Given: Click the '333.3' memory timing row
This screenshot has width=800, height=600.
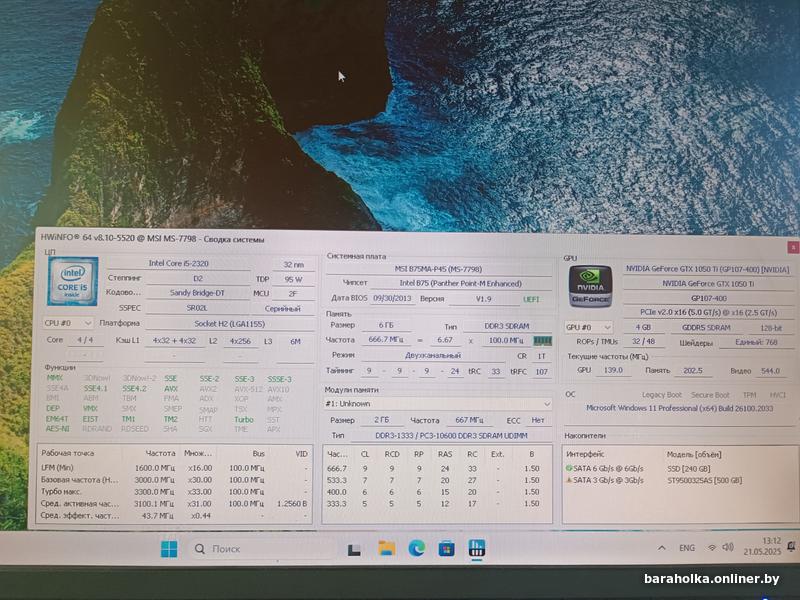Looking at the screenshot, I should 437,504.
